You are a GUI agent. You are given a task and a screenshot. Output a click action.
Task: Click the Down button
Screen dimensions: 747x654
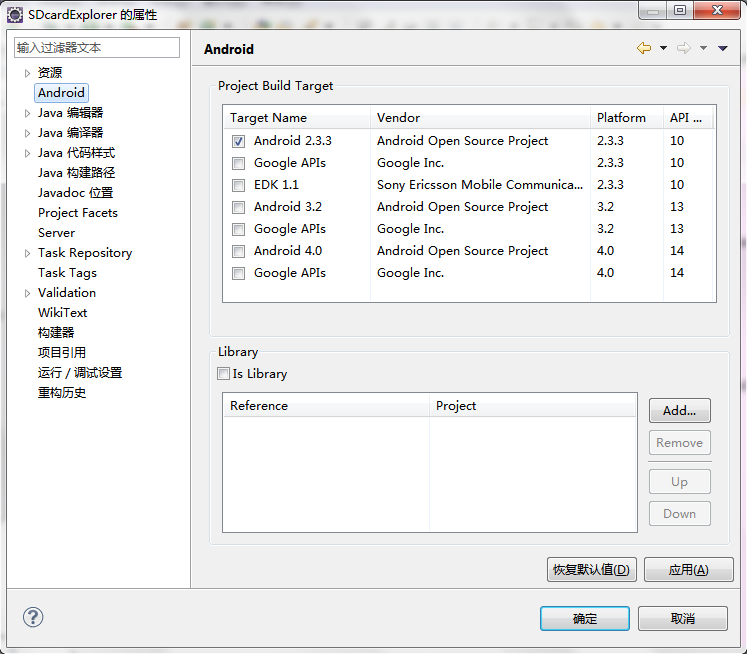click(x=679, y=513)
